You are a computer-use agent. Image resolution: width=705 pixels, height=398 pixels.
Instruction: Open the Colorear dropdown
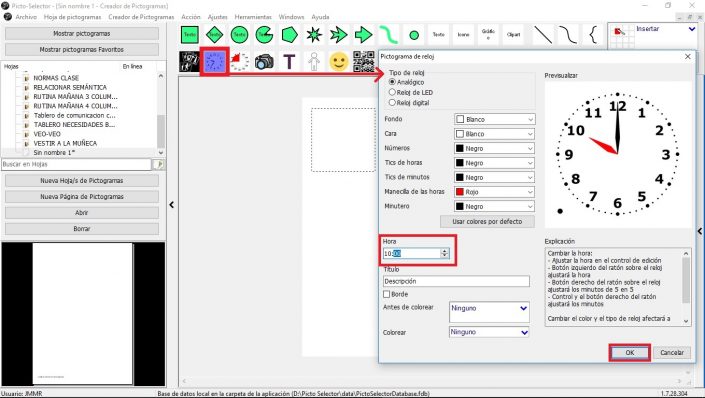coord(489,332)
